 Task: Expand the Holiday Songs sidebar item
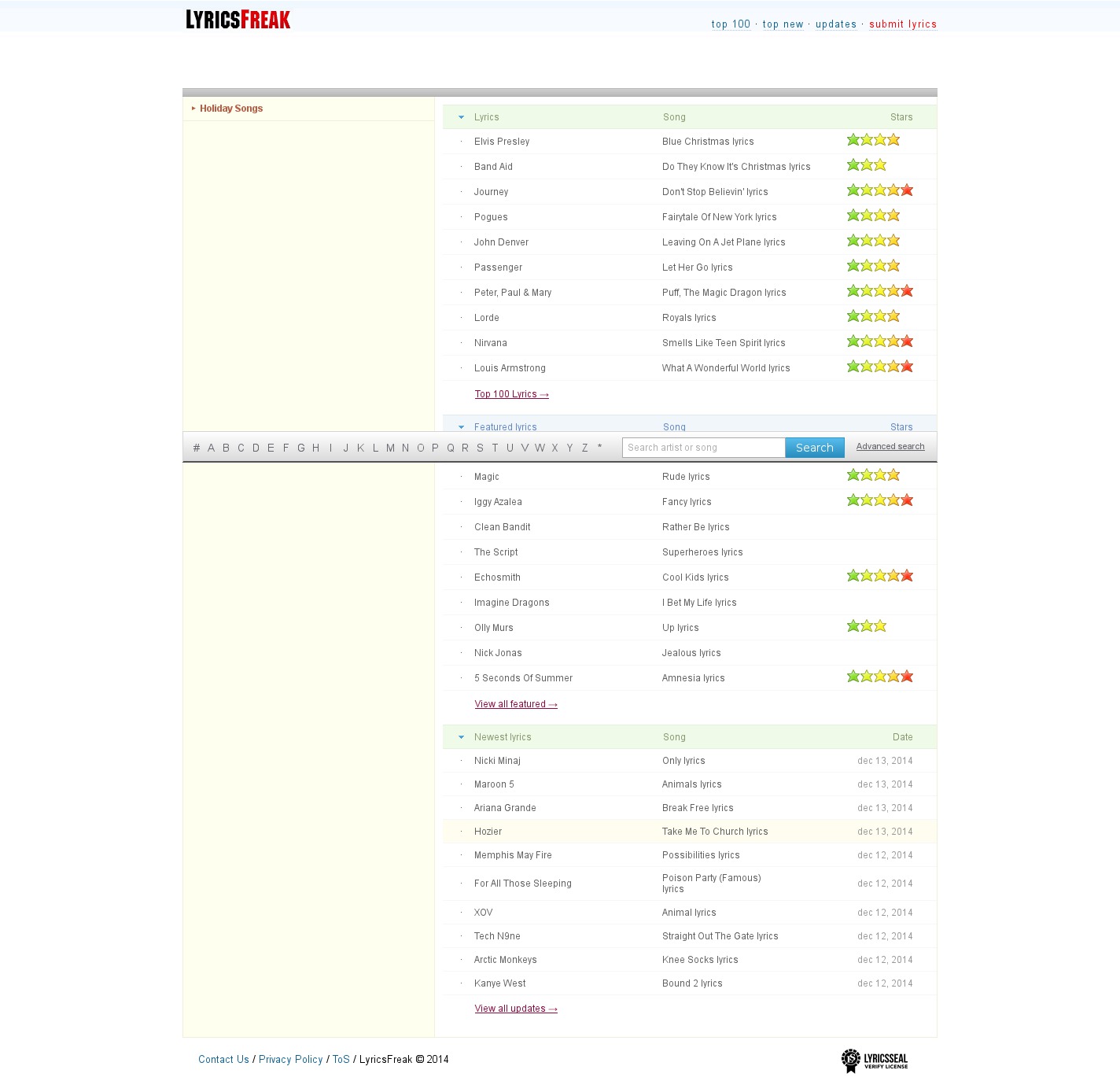pyautogui.click(x=231, y=109)
